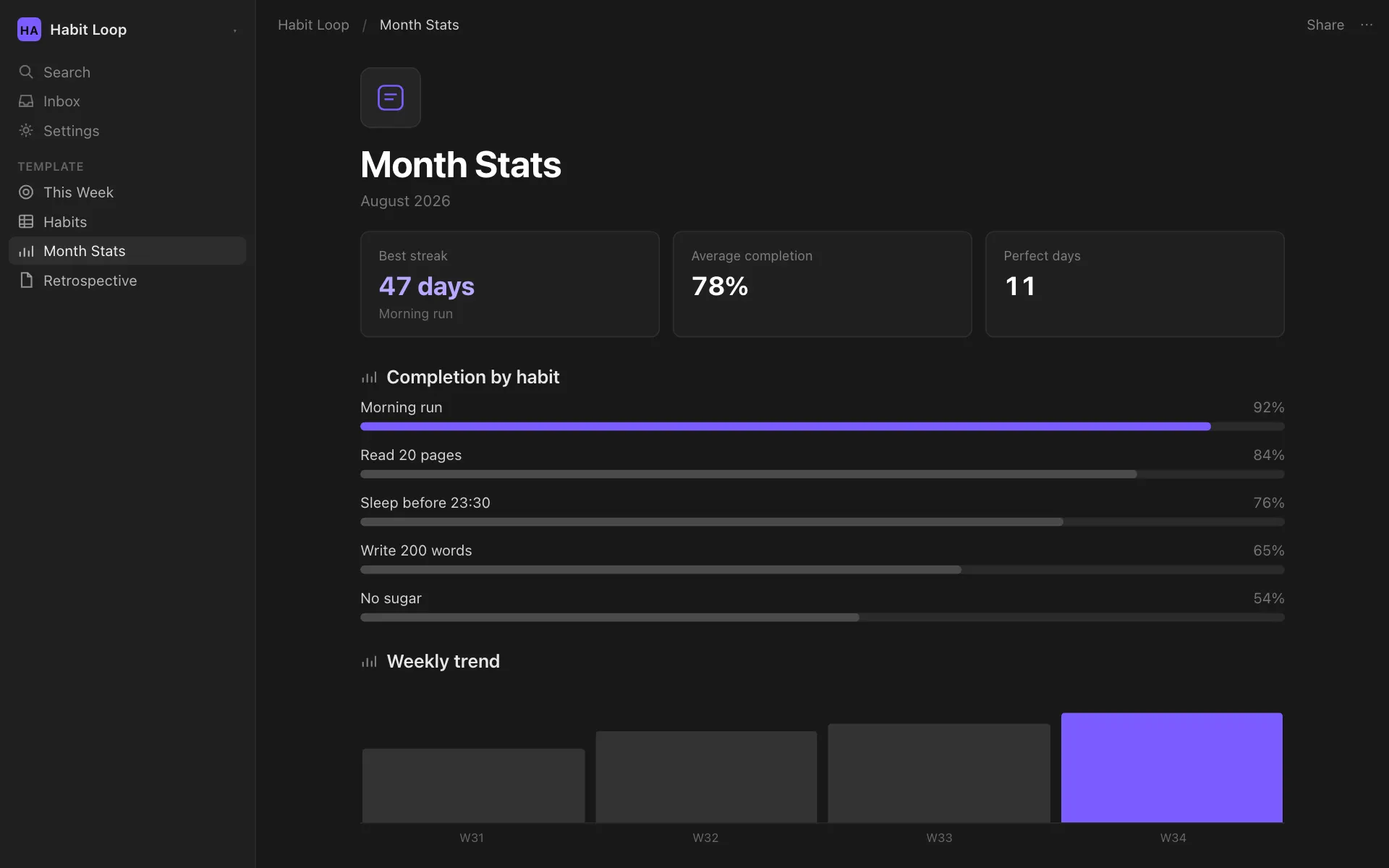Select Month Stats in the sidebar
The image size is (1389, 868).
[127, 251]
